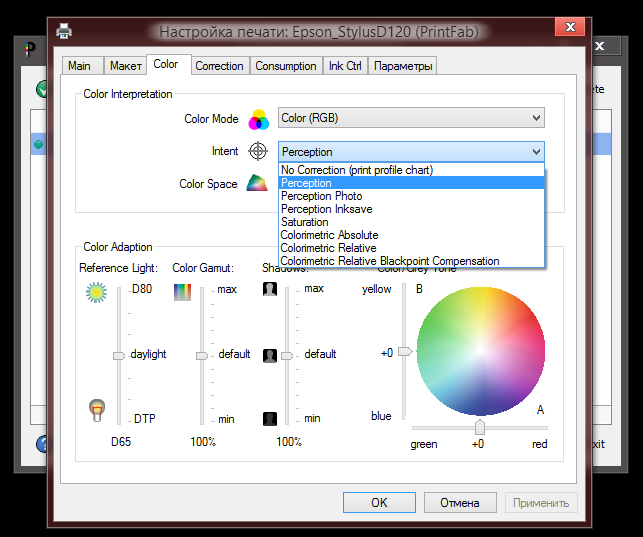Close the print settings dialog

570,27
